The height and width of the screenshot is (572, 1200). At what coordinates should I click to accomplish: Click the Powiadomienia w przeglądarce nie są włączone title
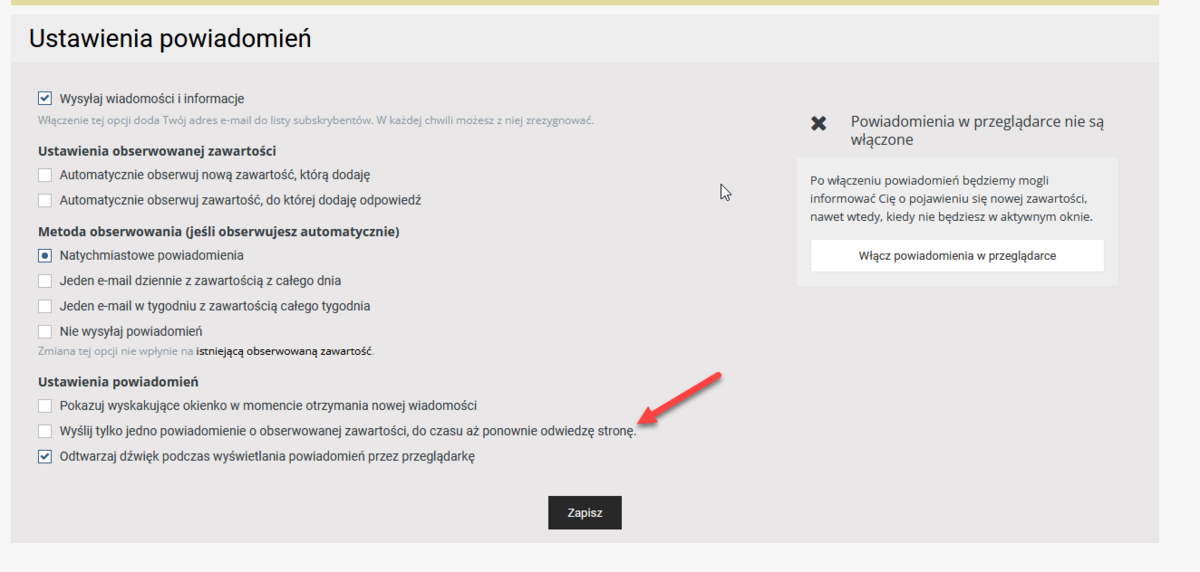pyautogui.click(x=977, y=131)
